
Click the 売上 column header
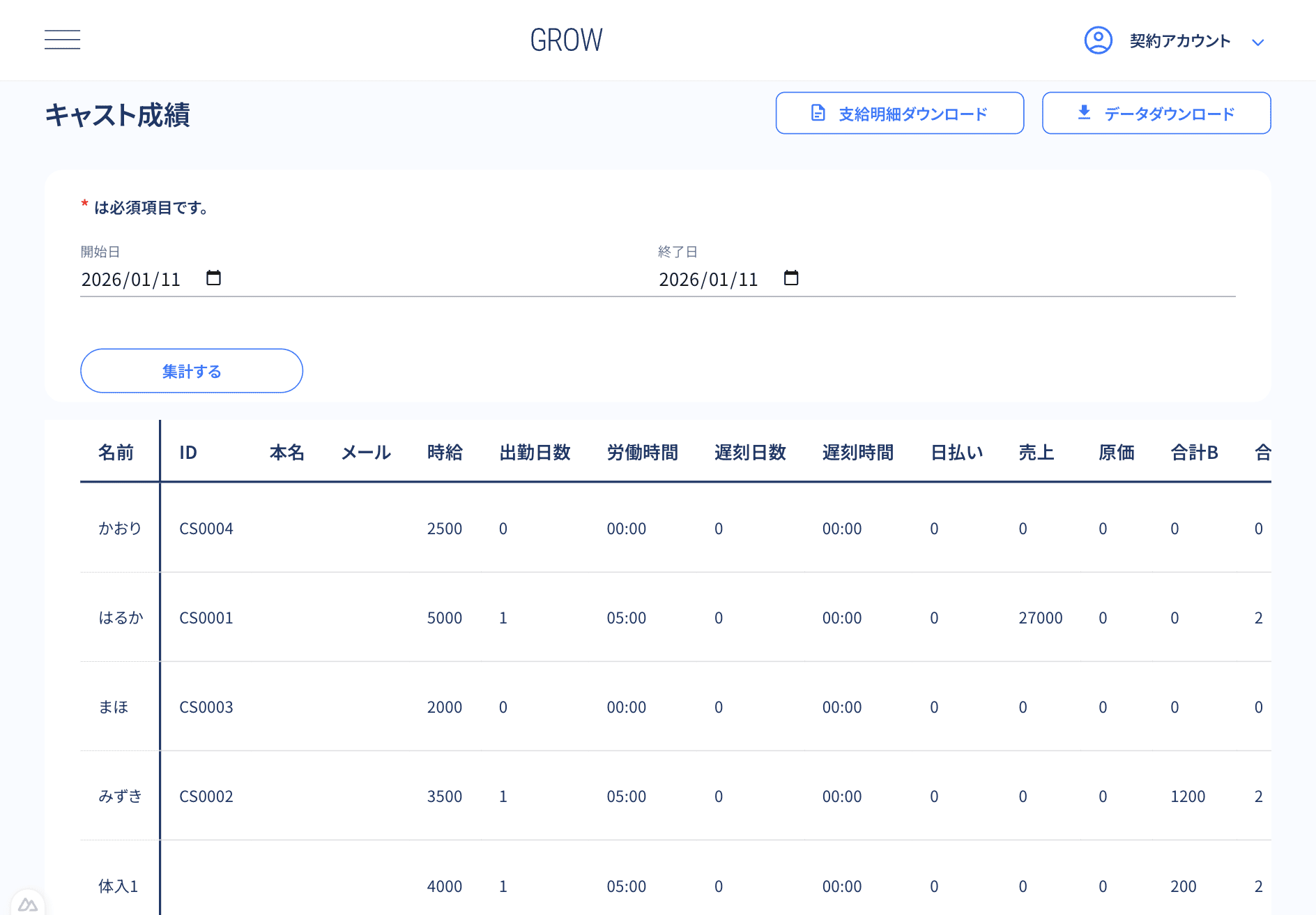(x=1036, y=453)
